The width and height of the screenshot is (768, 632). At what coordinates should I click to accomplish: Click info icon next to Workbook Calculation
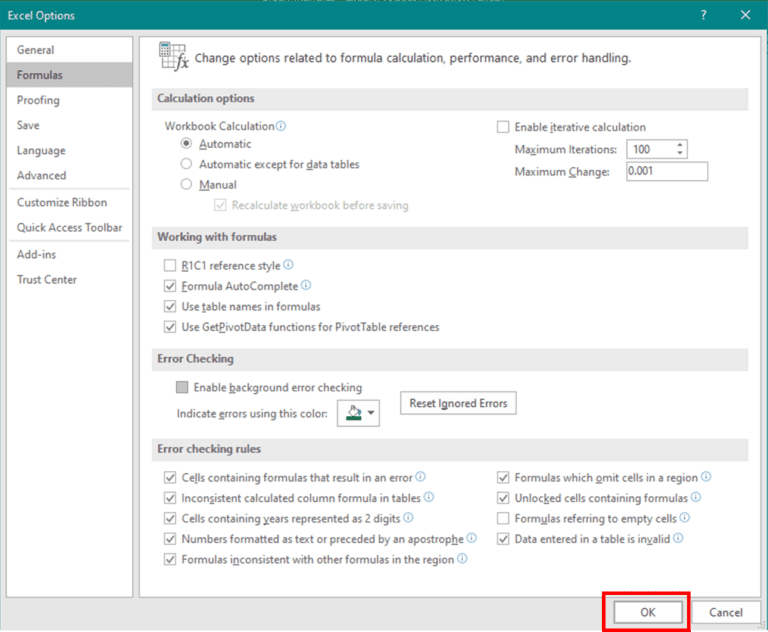click(x=281, y=127)
